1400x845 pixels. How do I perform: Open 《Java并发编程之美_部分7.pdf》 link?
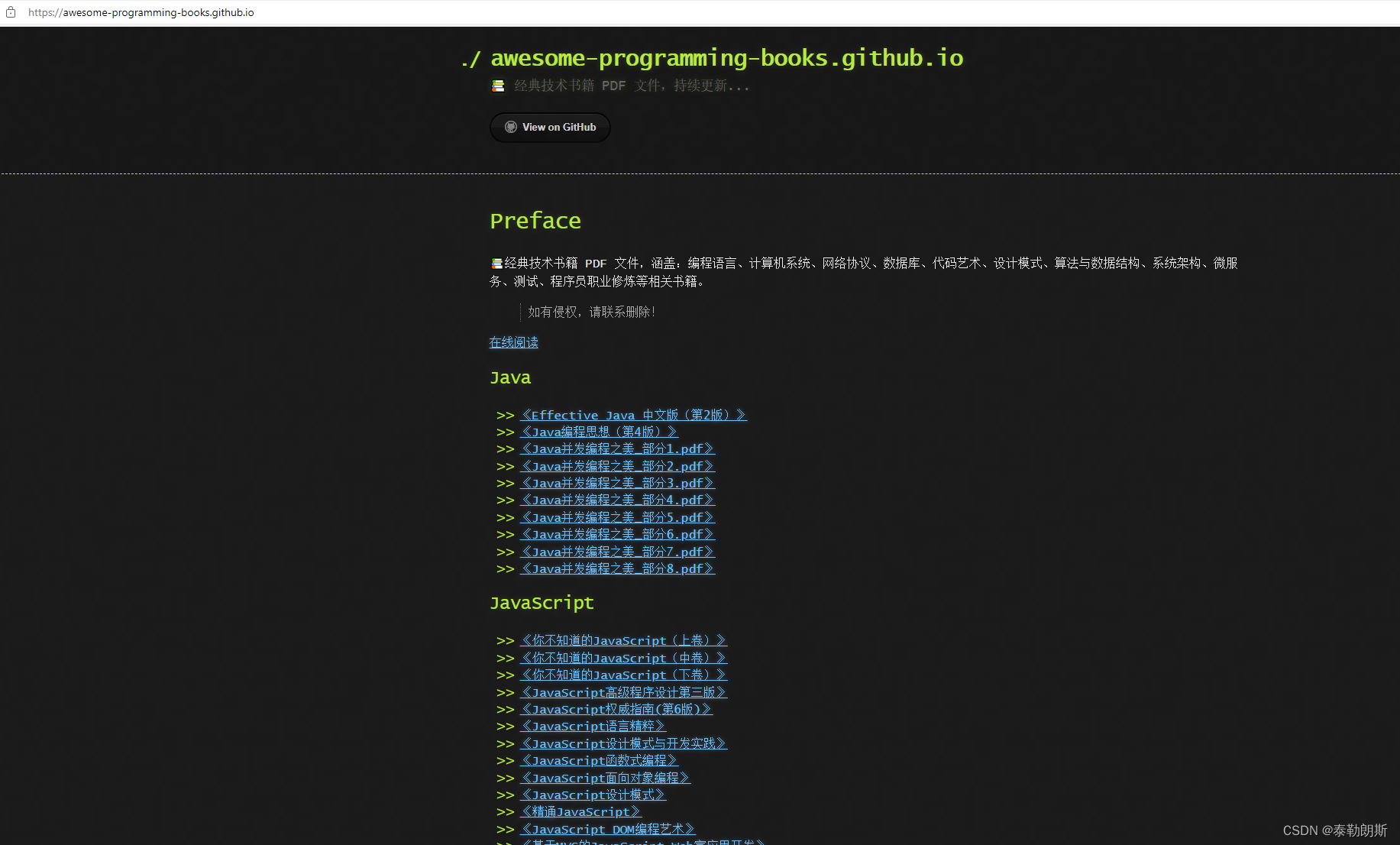617,552
